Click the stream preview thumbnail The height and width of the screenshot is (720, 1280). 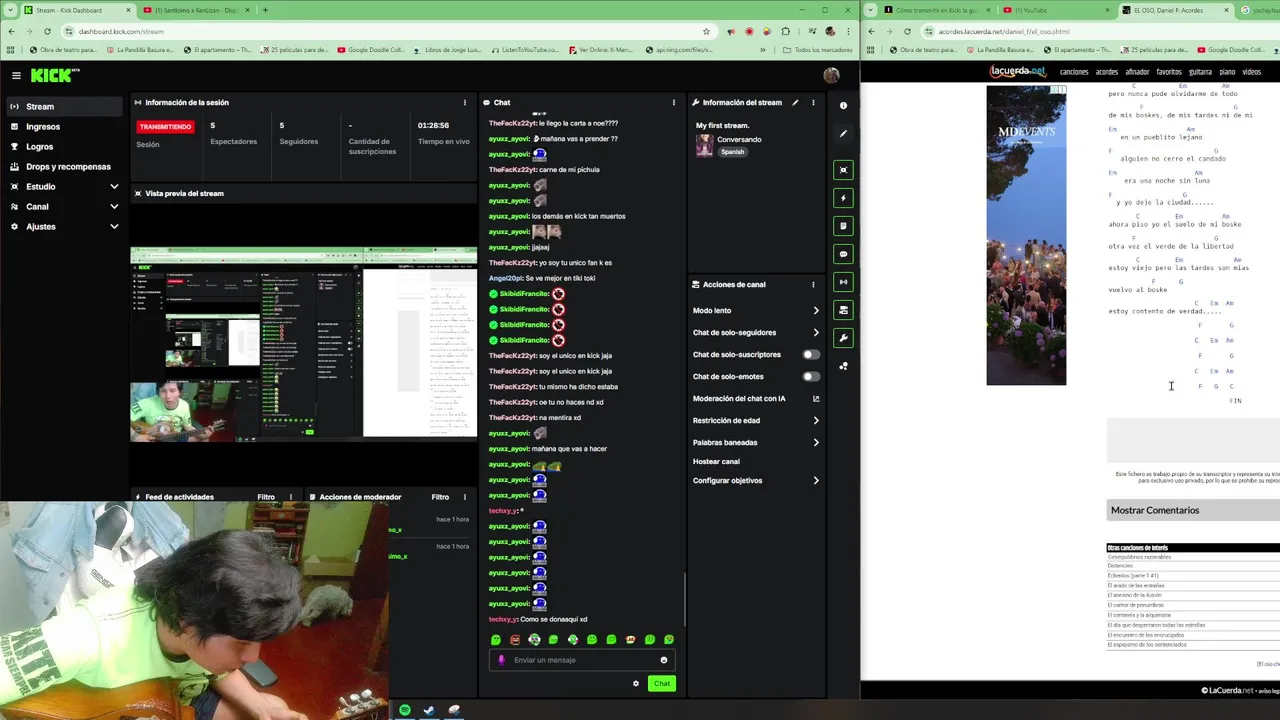tap(304, 343)
